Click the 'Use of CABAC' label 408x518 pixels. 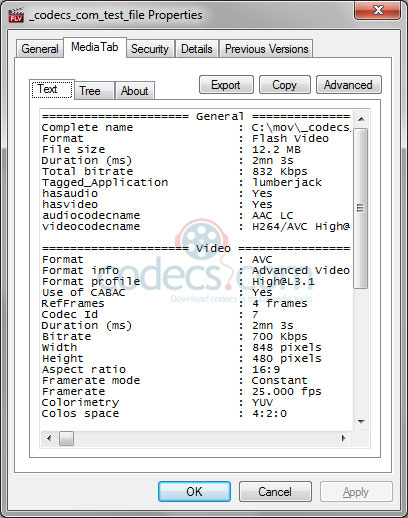(84, 292)
